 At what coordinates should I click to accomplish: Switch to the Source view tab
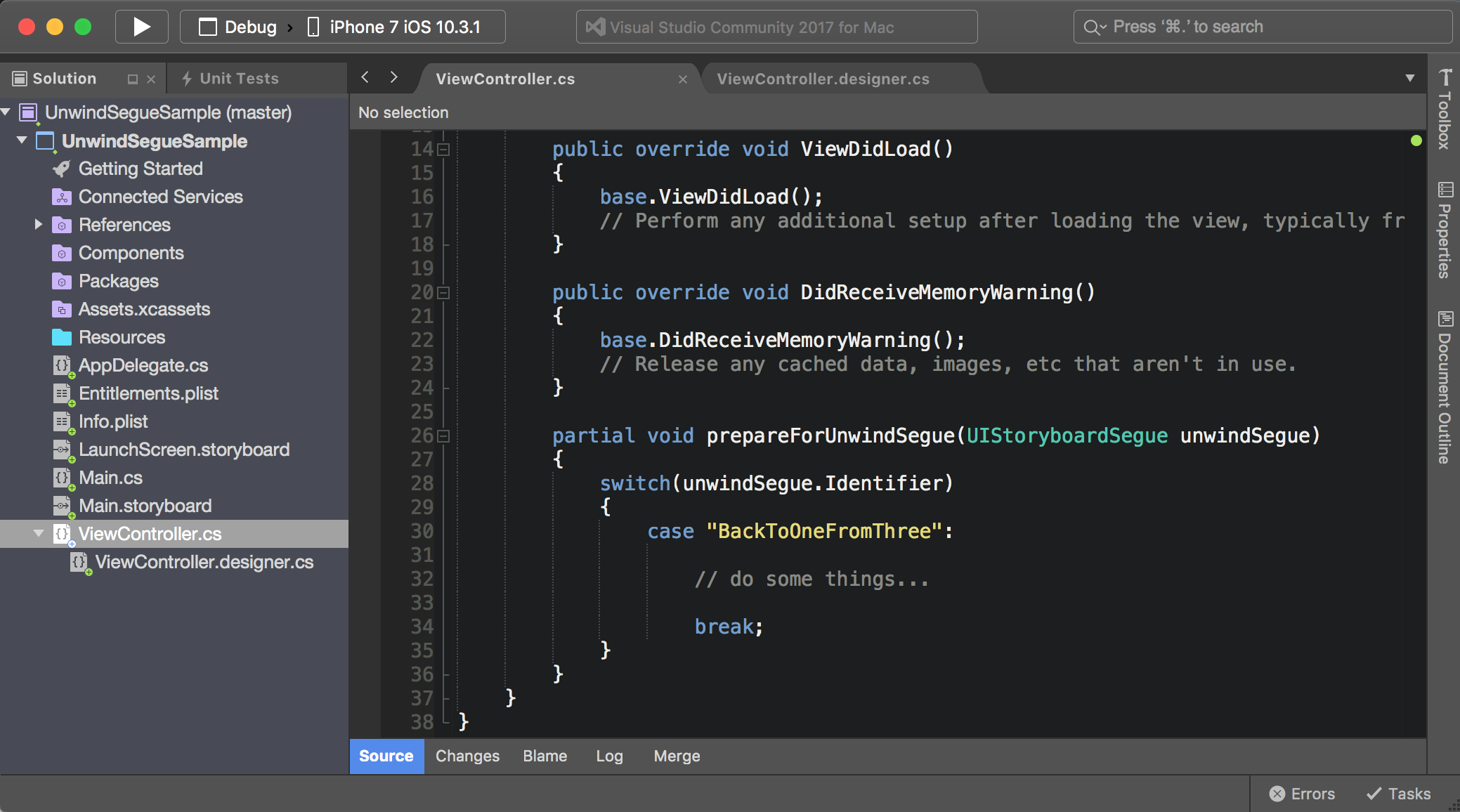coord(386,756)
